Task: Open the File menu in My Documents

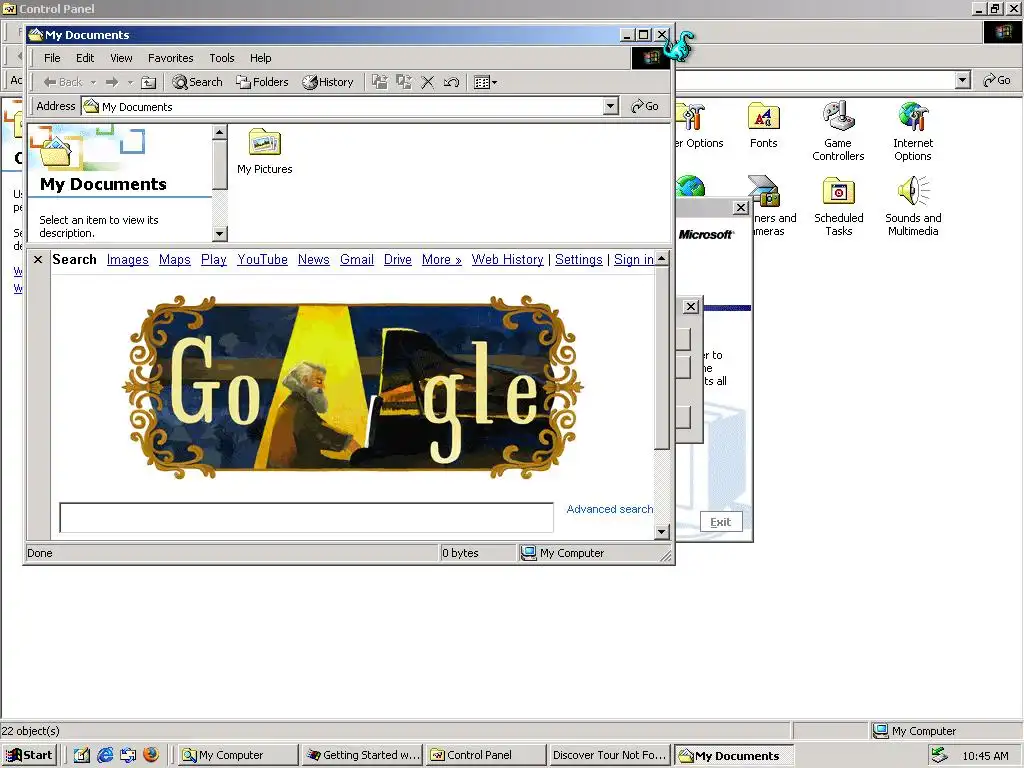Action: coord(52,58)
